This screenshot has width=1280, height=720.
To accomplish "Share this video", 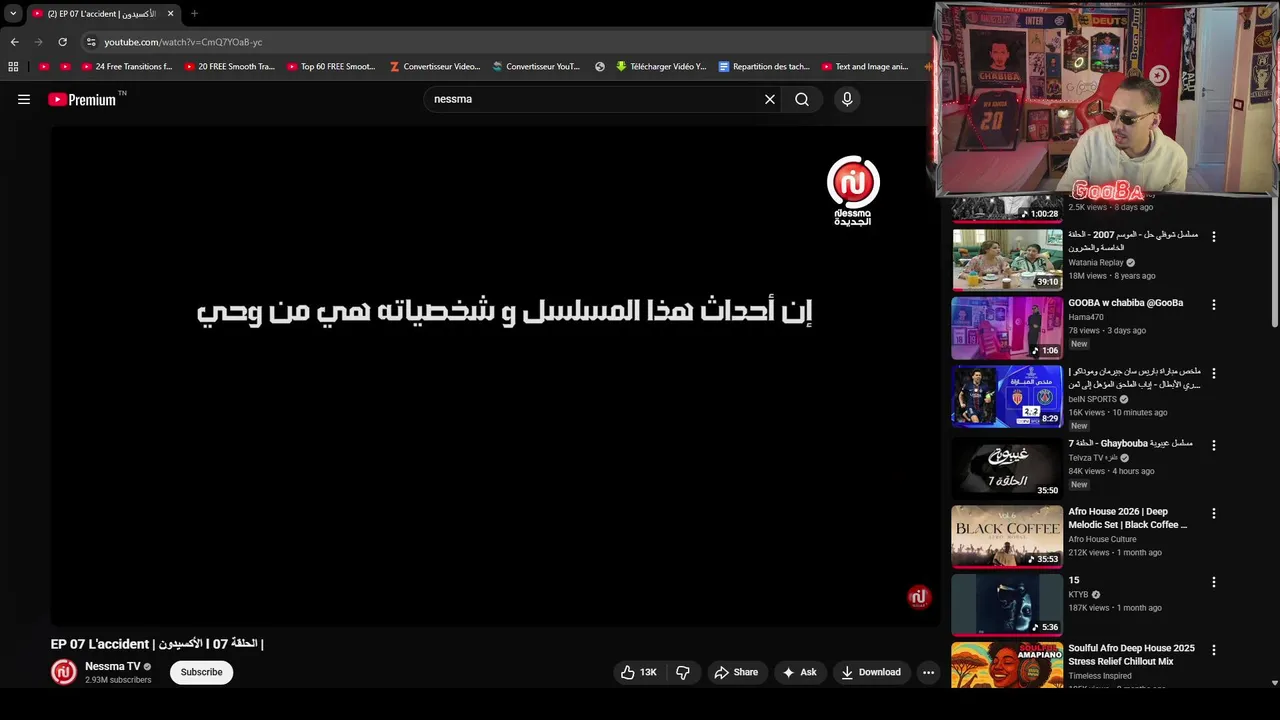I will [x=736, y=672].
